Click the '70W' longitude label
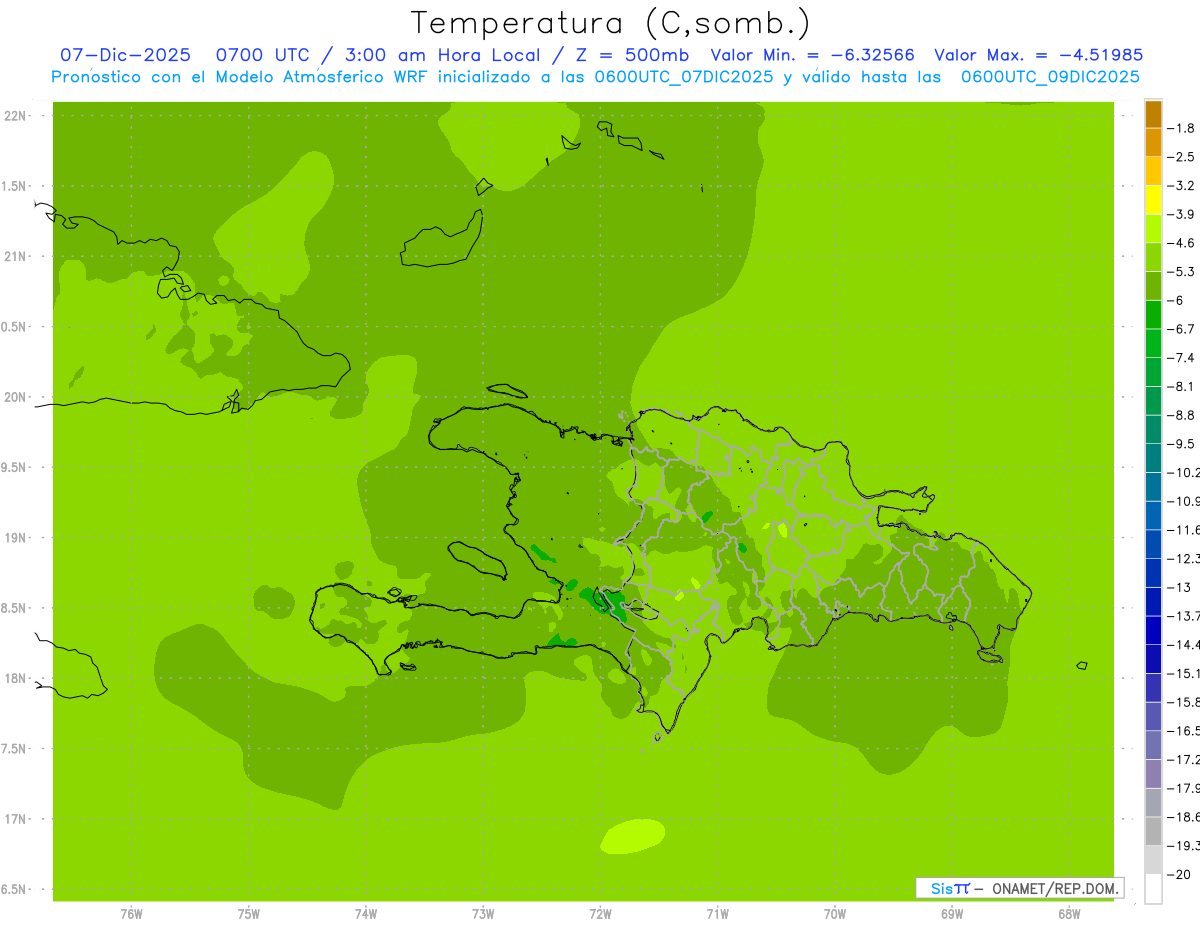 pyautogui.click(x=835, y=914)
